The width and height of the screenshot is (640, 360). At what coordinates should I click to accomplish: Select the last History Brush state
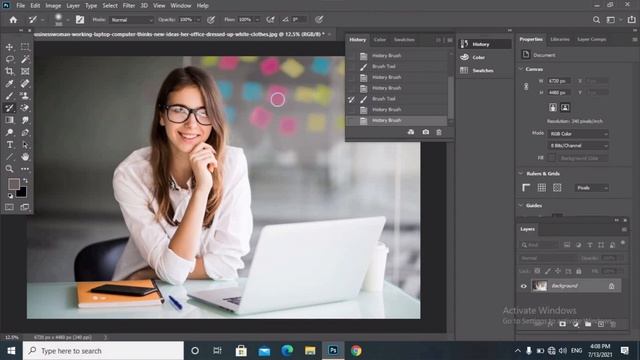click(x=397, y=120)
